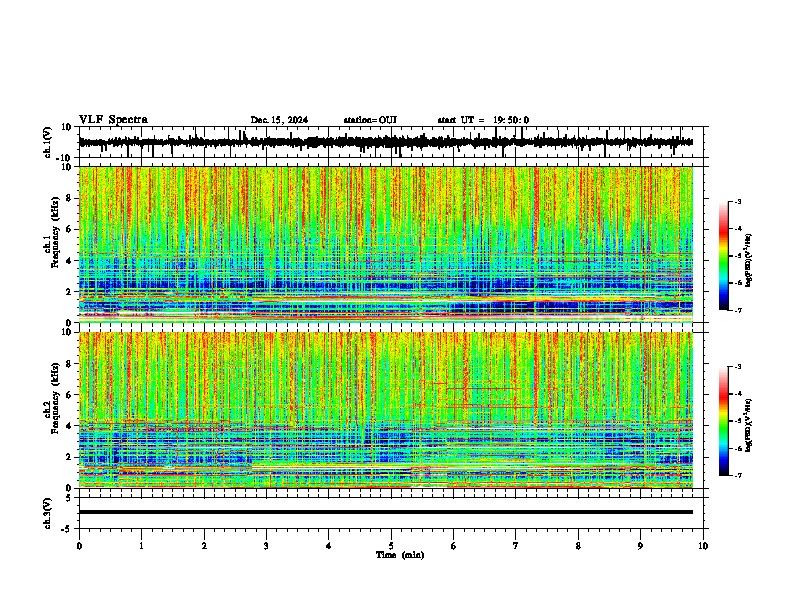
Task: Select the "start UT = 19:50:0" text
Action: [x=483, y=120]
